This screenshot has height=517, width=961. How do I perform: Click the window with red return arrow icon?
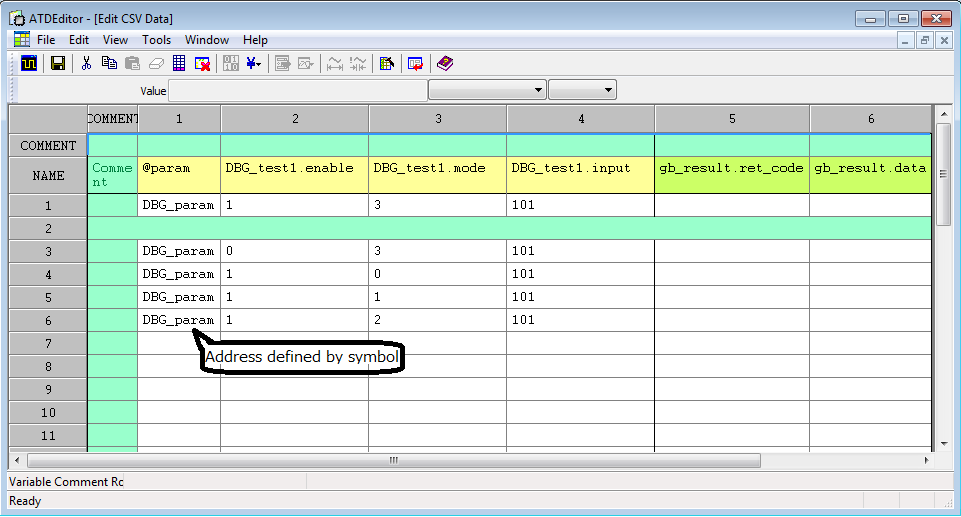pos(416,63)
